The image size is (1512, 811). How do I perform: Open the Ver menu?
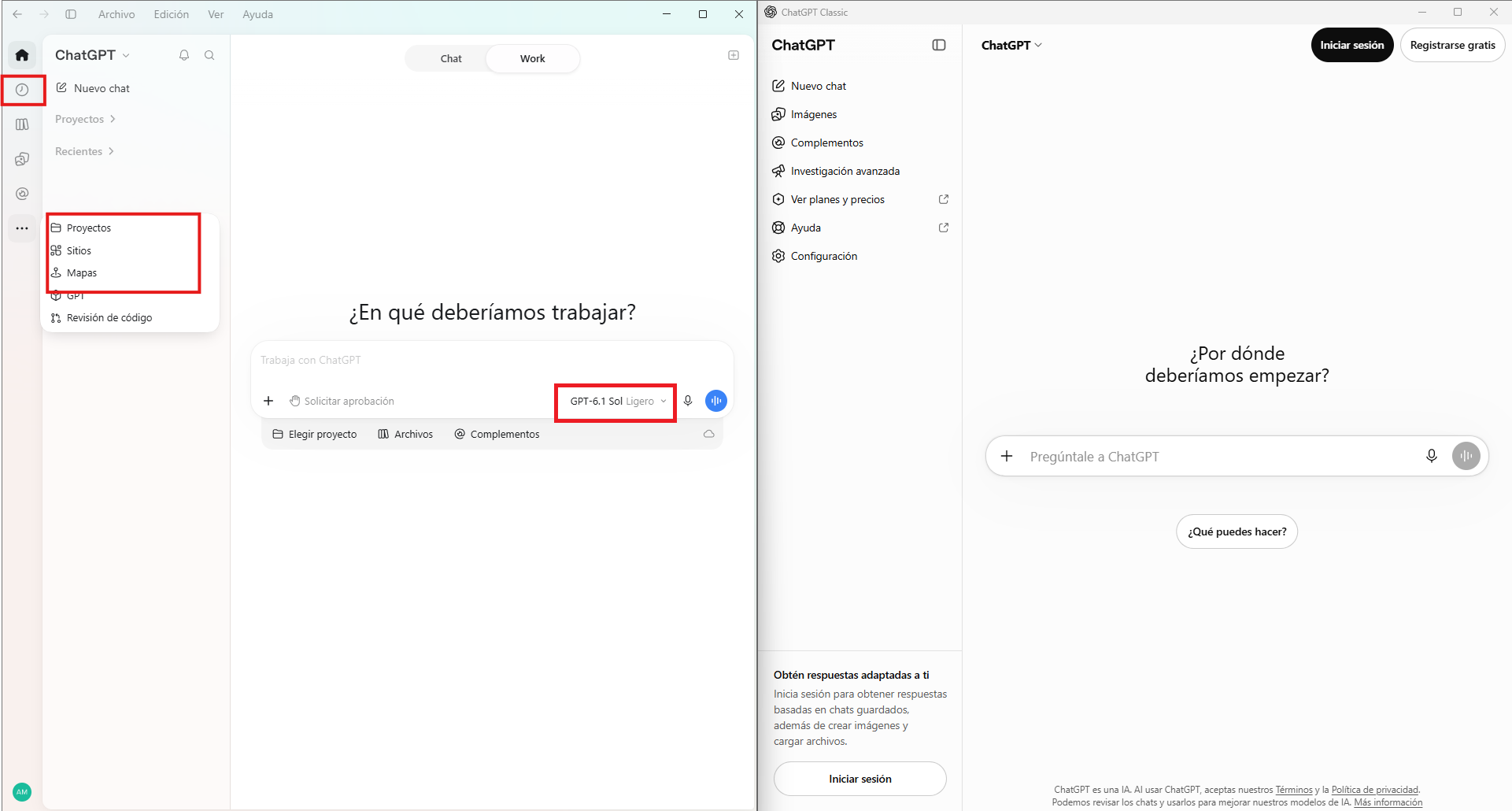click(x=216, y=14)
